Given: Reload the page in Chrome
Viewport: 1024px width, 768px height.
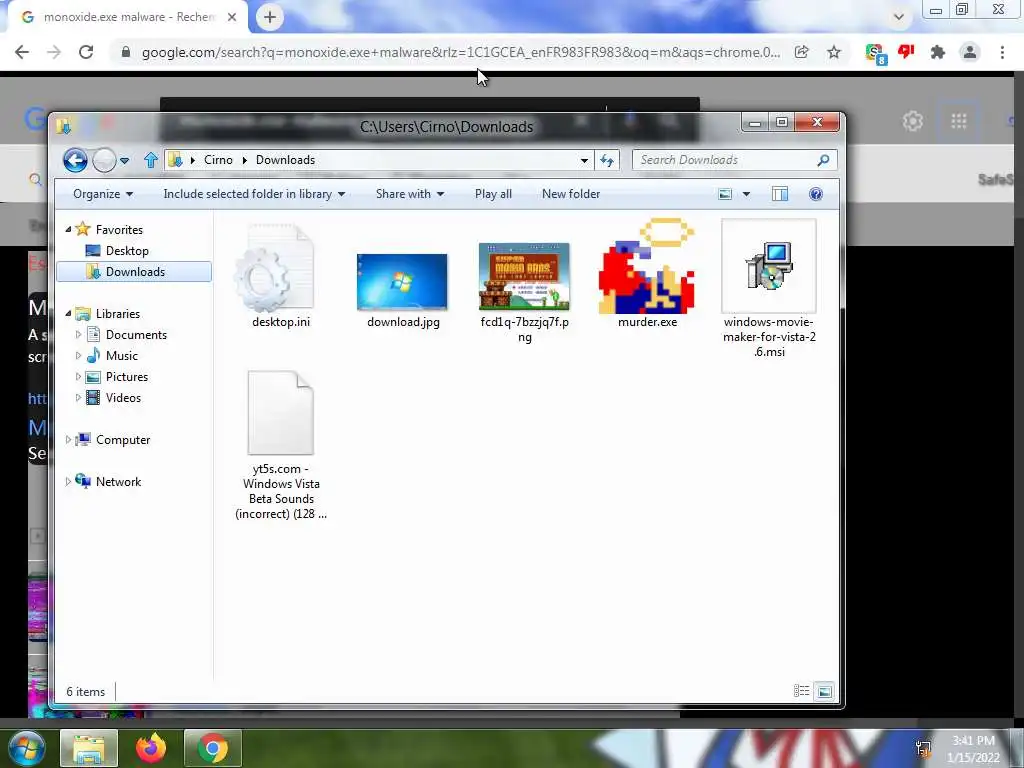Looking at the screenshot, I should pyautogui.click(x=86, y=52).
